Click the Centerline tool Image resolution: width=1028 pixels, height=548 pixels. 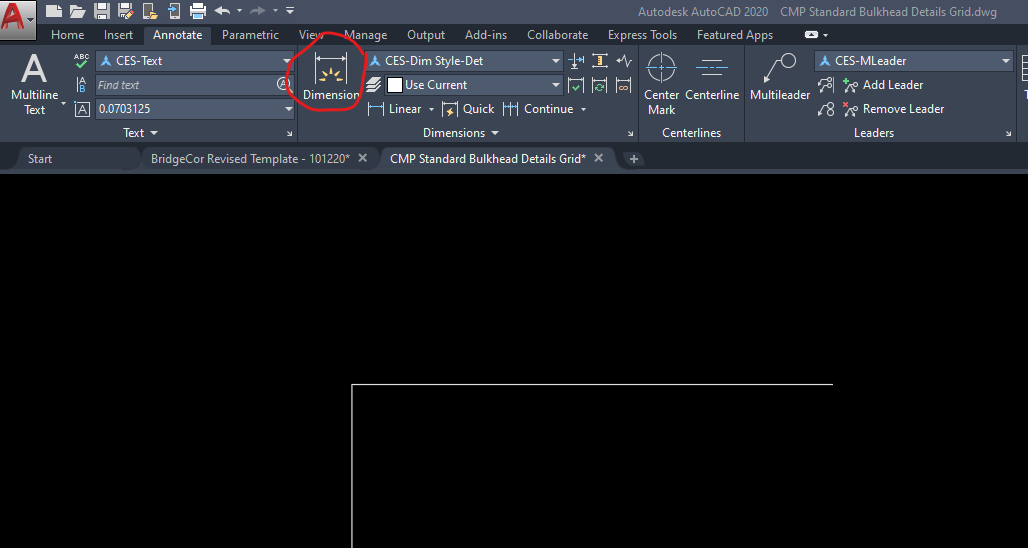[x=712, y=77]
